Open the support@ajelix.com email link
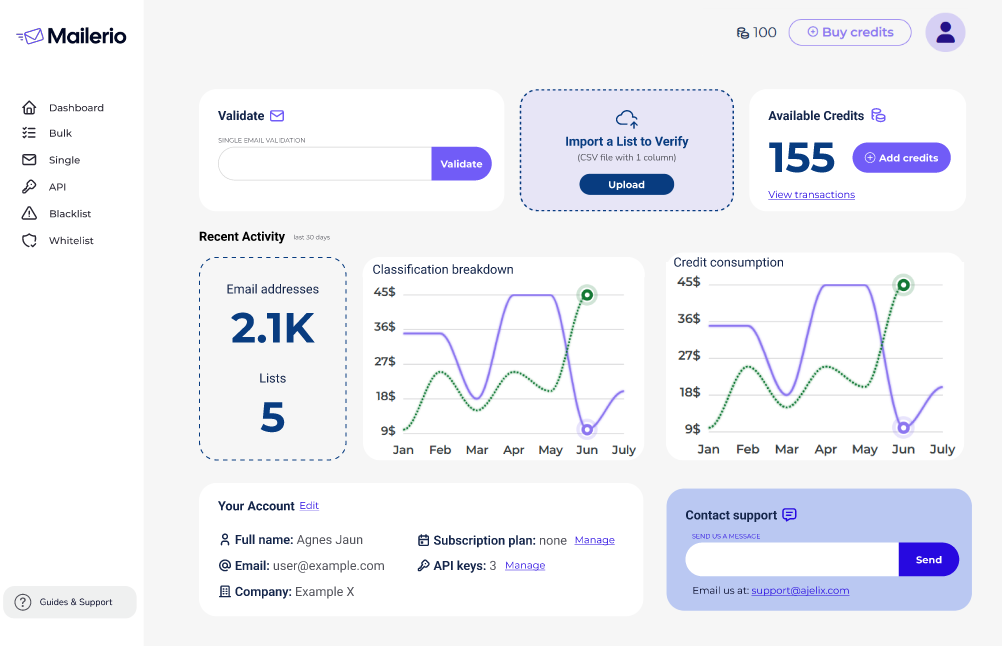The image size is (1002, 646). (800, 590)
